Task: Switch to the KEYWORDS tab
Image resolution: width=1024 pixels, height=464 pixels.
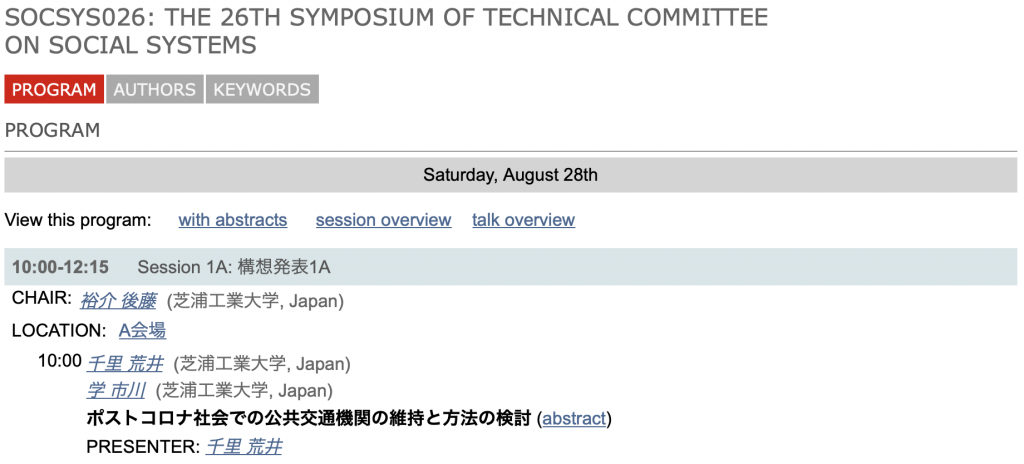Action: pyautogui.click(x=263, y=90)
